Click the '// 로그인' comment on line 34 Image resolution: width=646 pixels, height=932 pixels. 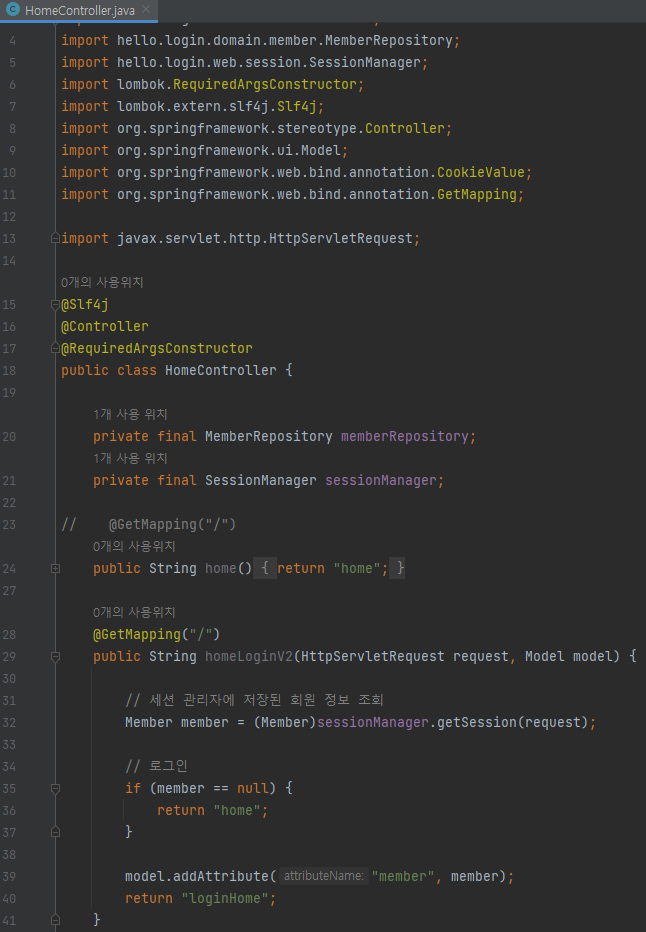point(156,766)
